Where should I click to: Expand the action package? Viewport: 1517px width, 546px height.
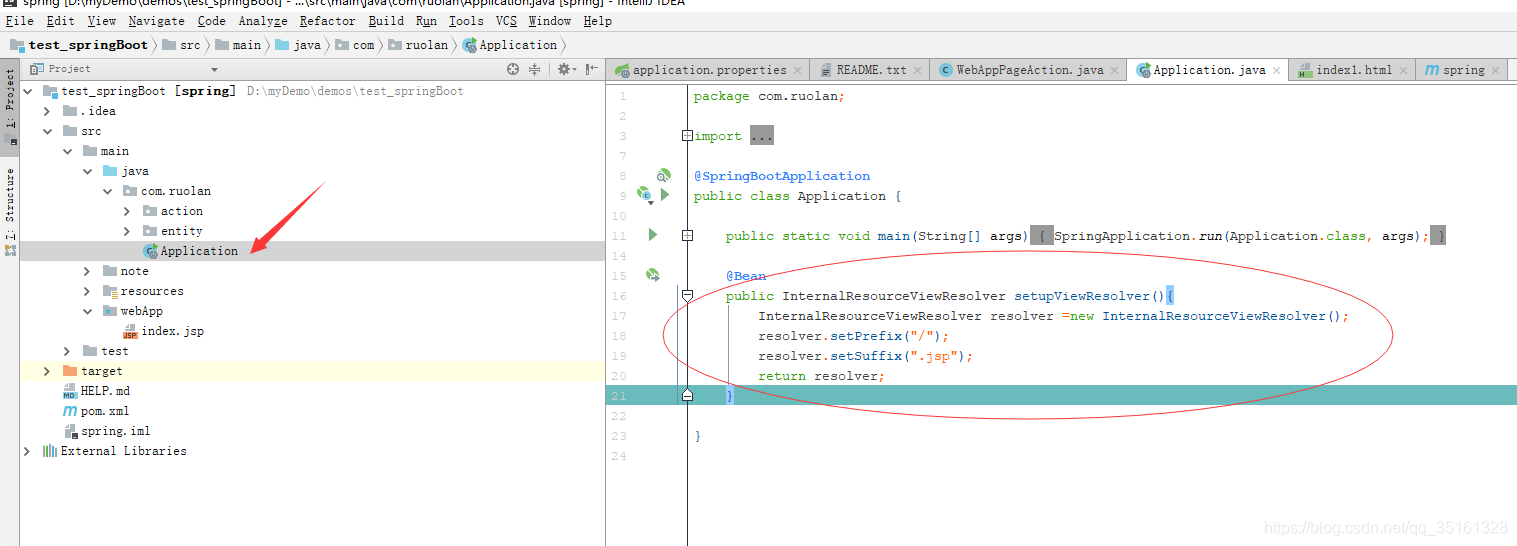[127, 211]
